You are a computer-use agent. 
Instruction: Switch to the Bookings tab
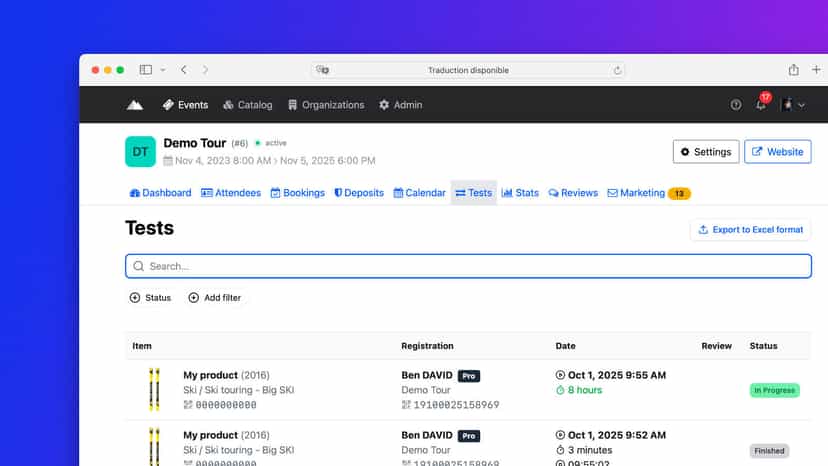[x=298, y=193]
